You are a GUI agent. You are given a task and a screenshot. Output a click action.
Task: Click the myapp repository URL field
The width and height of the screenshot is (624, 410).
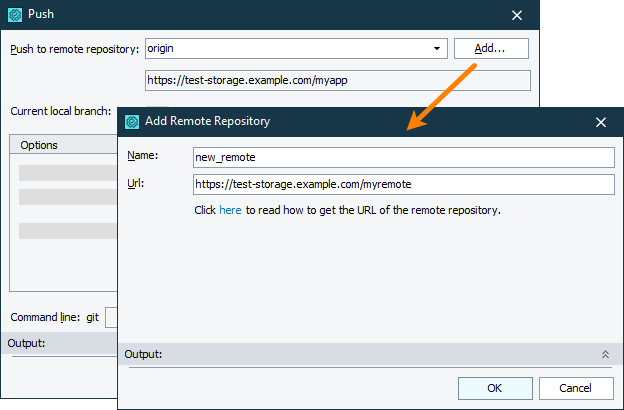coord(336,81)
